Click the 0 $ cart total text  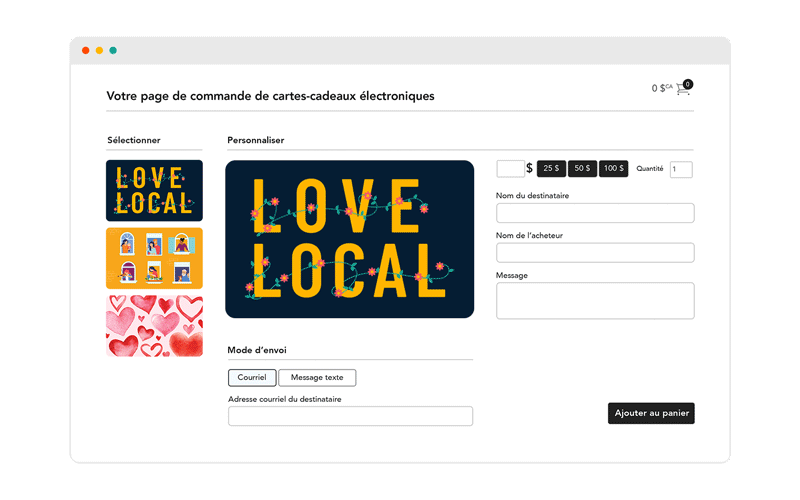pos(662,88)
